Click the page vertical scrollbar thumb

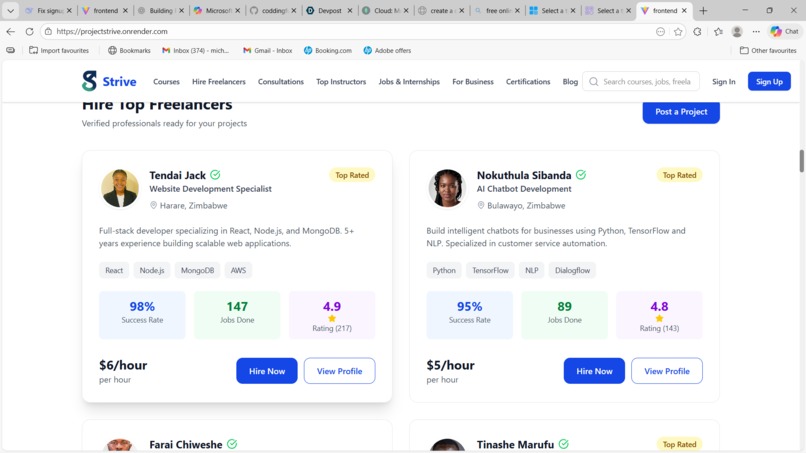801,161
